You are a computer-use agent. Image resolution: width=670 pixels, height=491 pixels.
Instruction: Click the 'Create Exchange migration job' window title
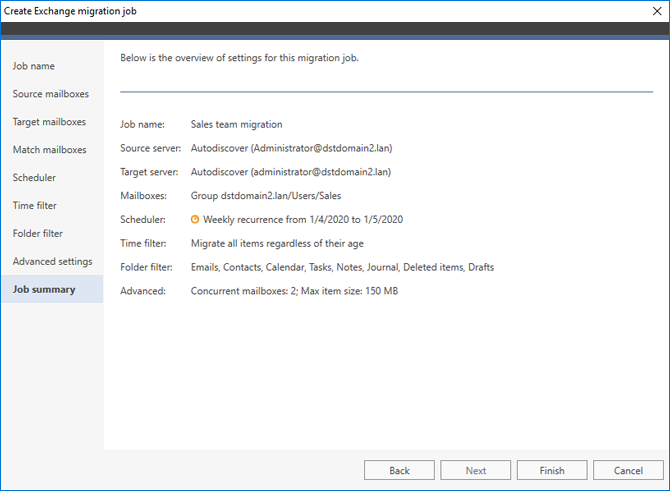[70, 11]
